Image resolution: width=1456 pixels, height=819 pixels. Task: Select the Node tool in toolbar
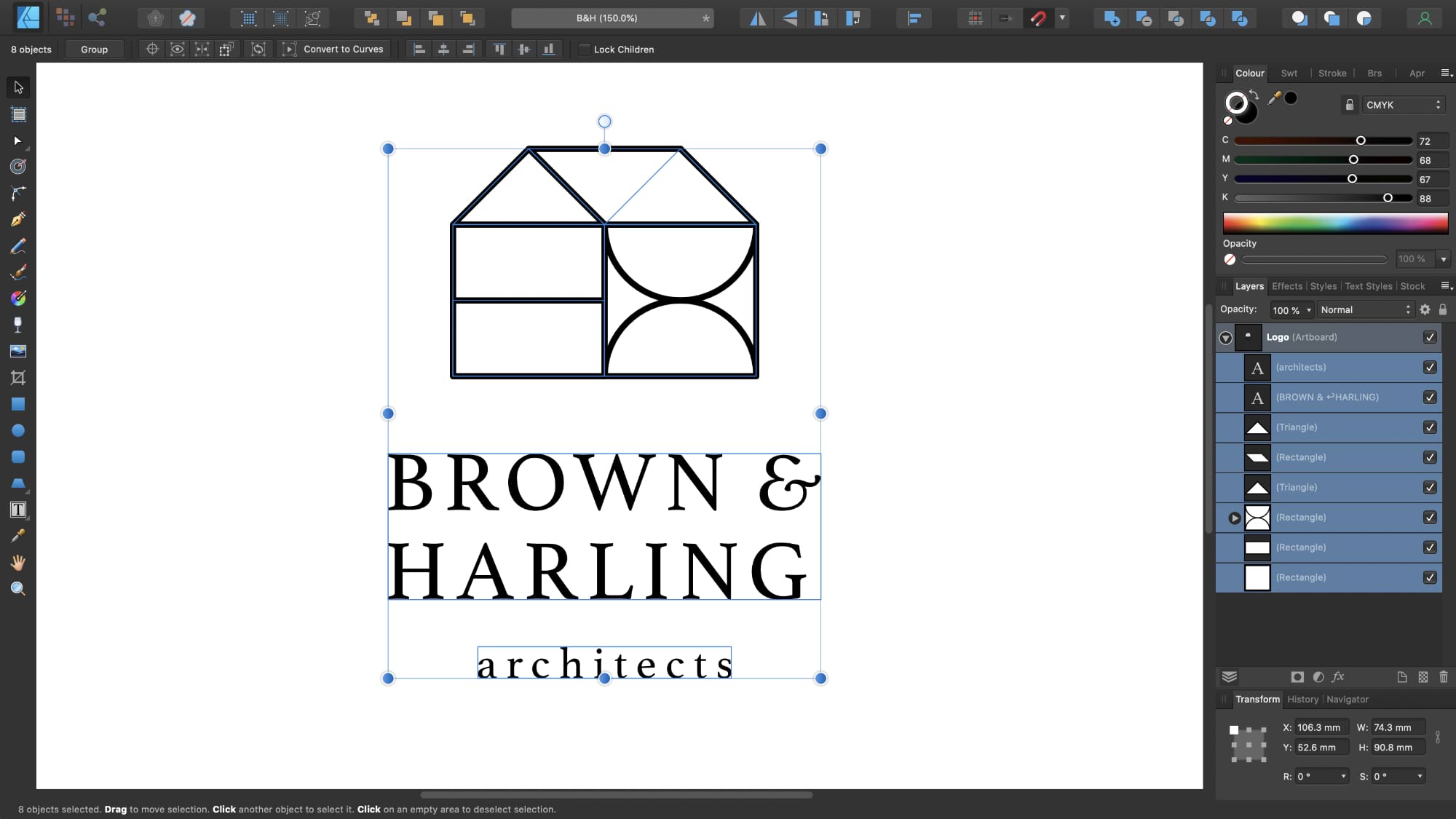(18, 140)
